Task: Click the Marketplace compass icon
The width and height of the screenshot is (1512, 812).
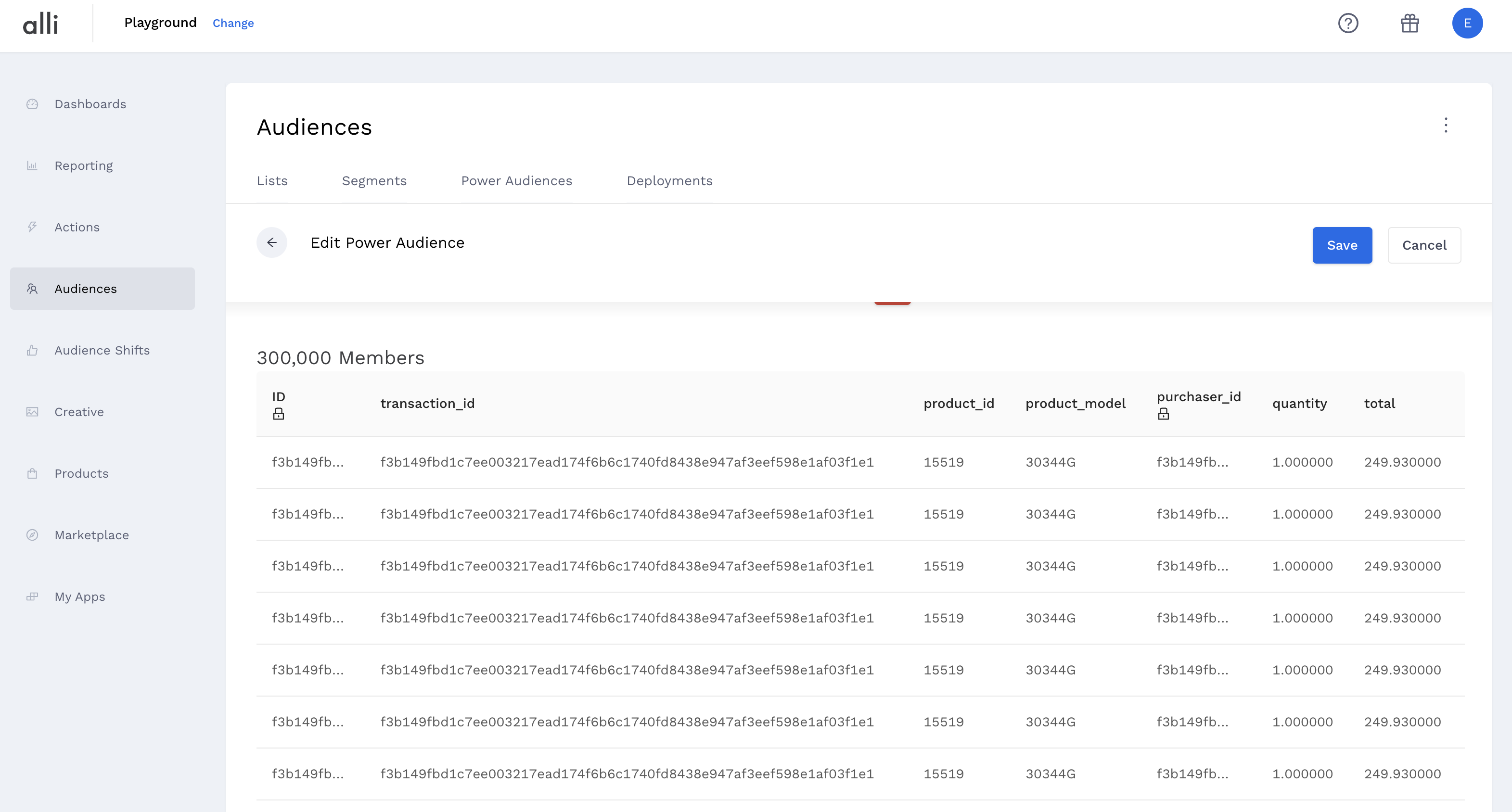Action: point(32,535)
